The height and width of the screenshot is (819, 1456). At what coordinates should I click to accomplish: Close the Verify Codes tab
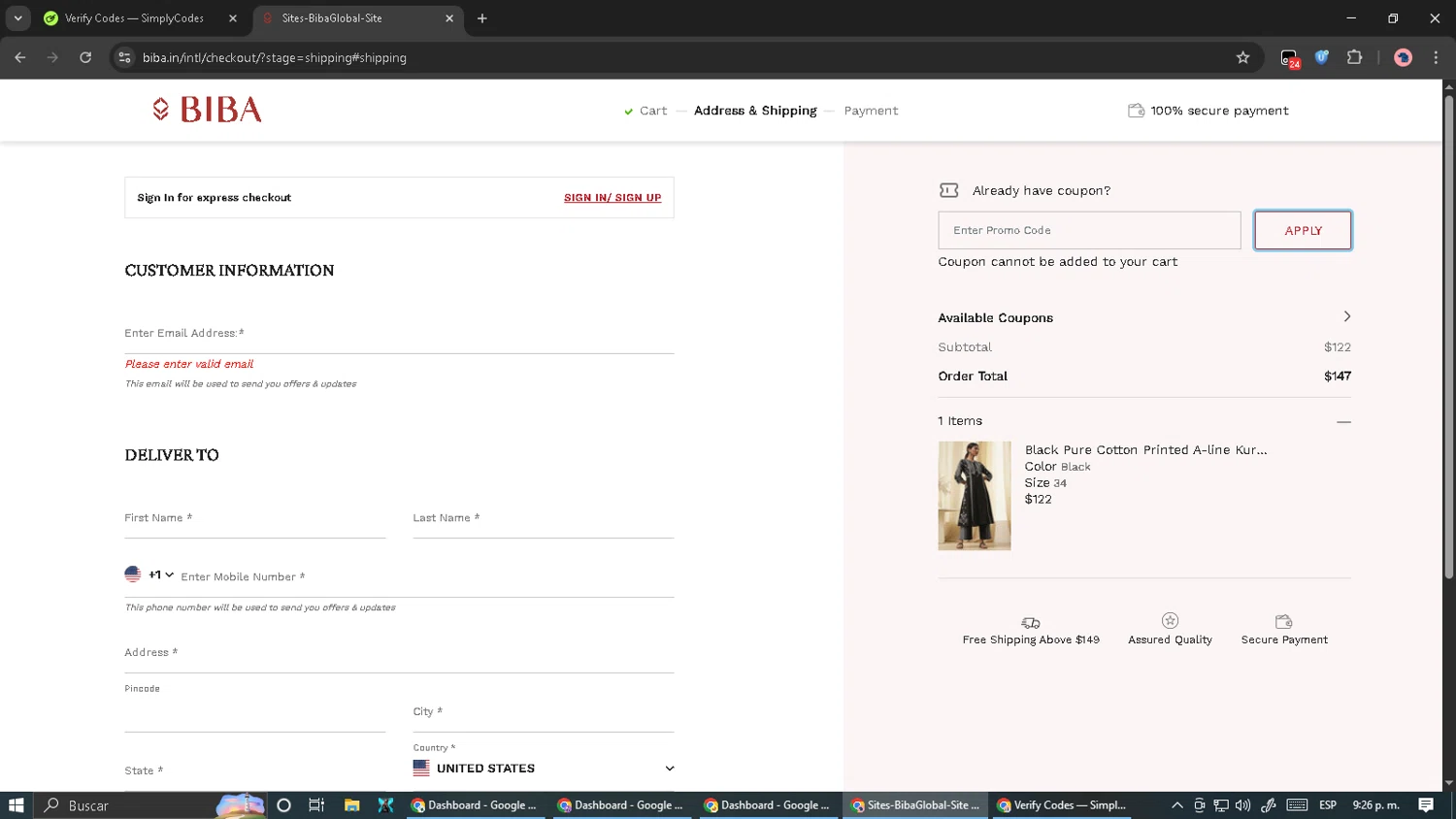(233, 18)
